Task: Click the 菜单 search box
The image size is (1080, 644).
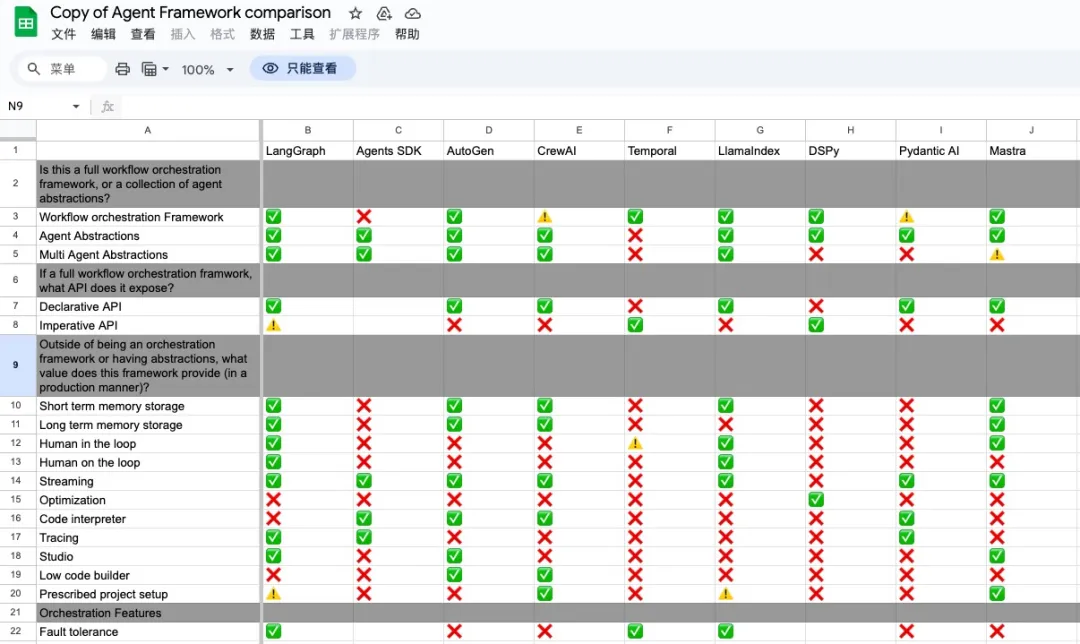Action: (62, 69)
